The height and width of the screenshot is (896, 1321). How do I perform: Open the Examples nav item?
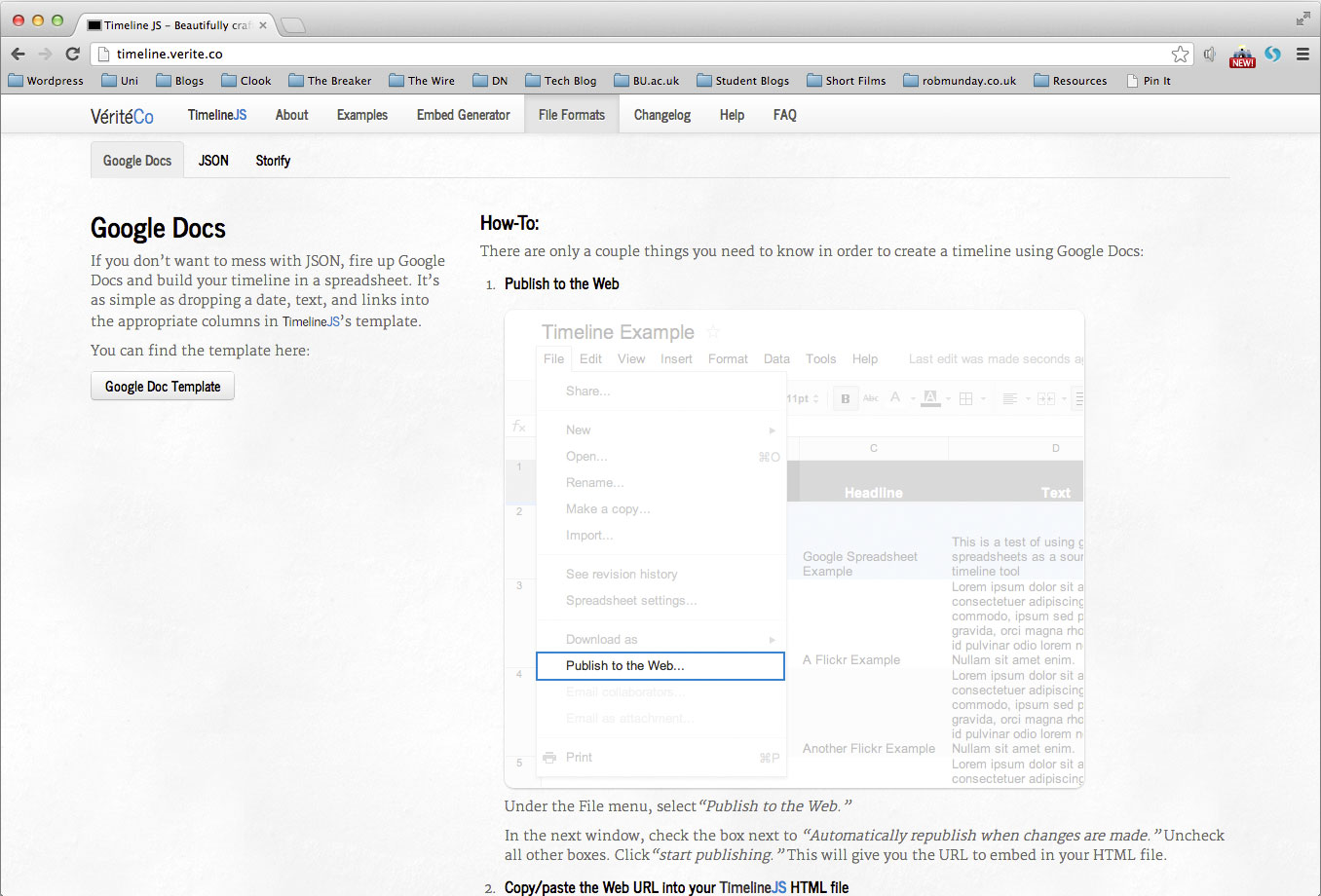click(362, 115)
